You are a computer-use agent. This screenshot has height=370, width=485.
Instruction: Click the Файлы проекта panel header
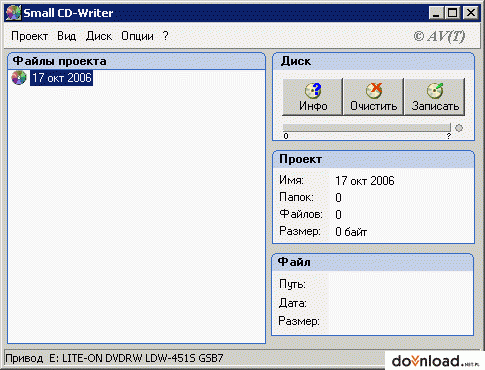pyautogui.click(x=136, y=61)
